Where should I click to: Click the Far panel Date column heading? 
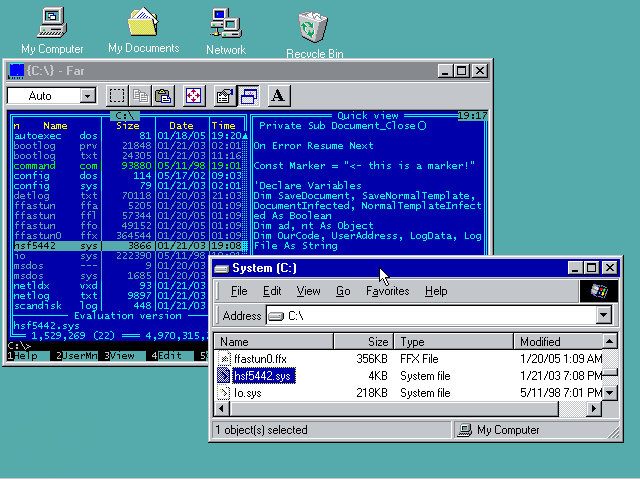tap(181, 126)
